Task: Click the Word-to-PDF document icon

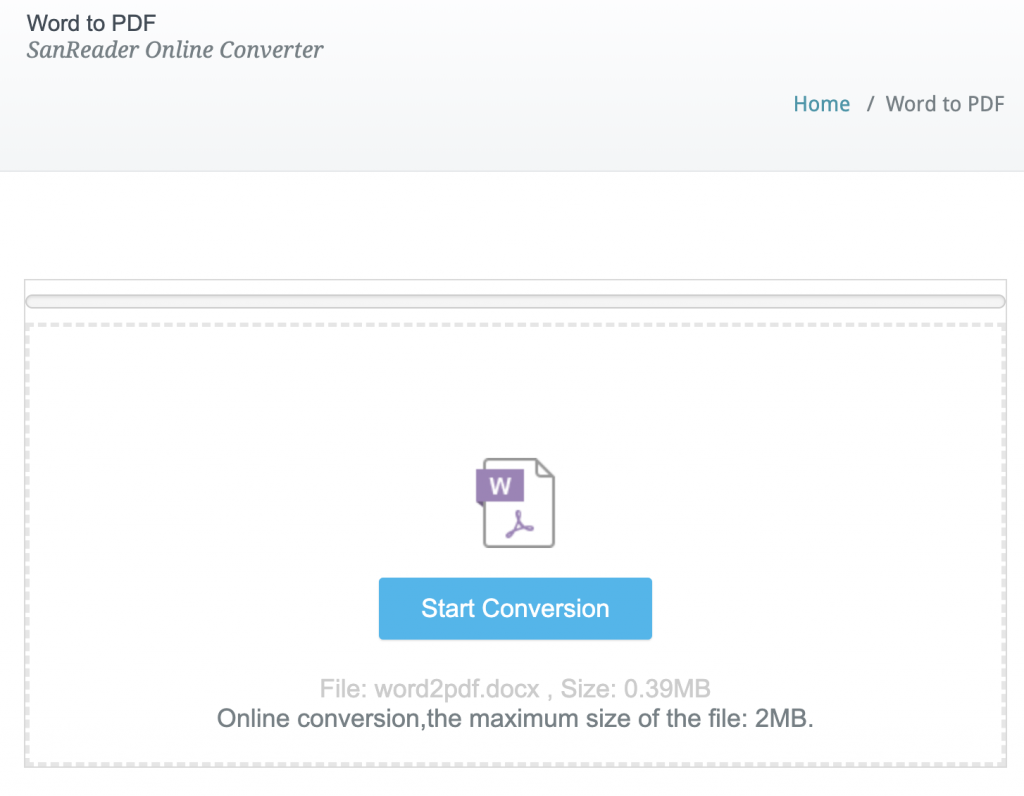Action: click(x=515, y=503)
